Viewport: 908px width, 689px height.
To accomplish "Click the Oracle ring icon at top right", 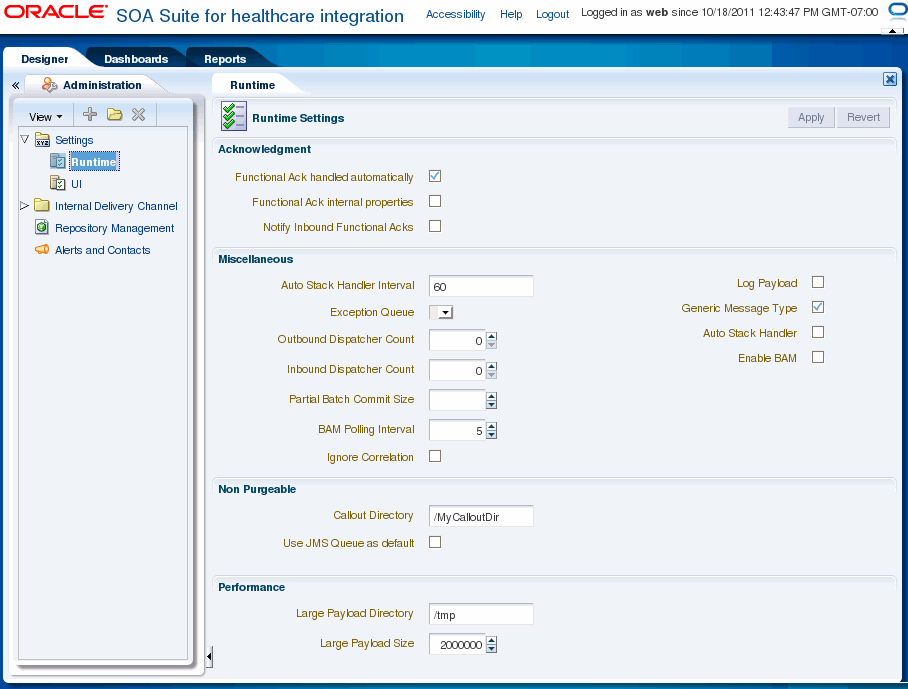I will click(x=898, y=12).
